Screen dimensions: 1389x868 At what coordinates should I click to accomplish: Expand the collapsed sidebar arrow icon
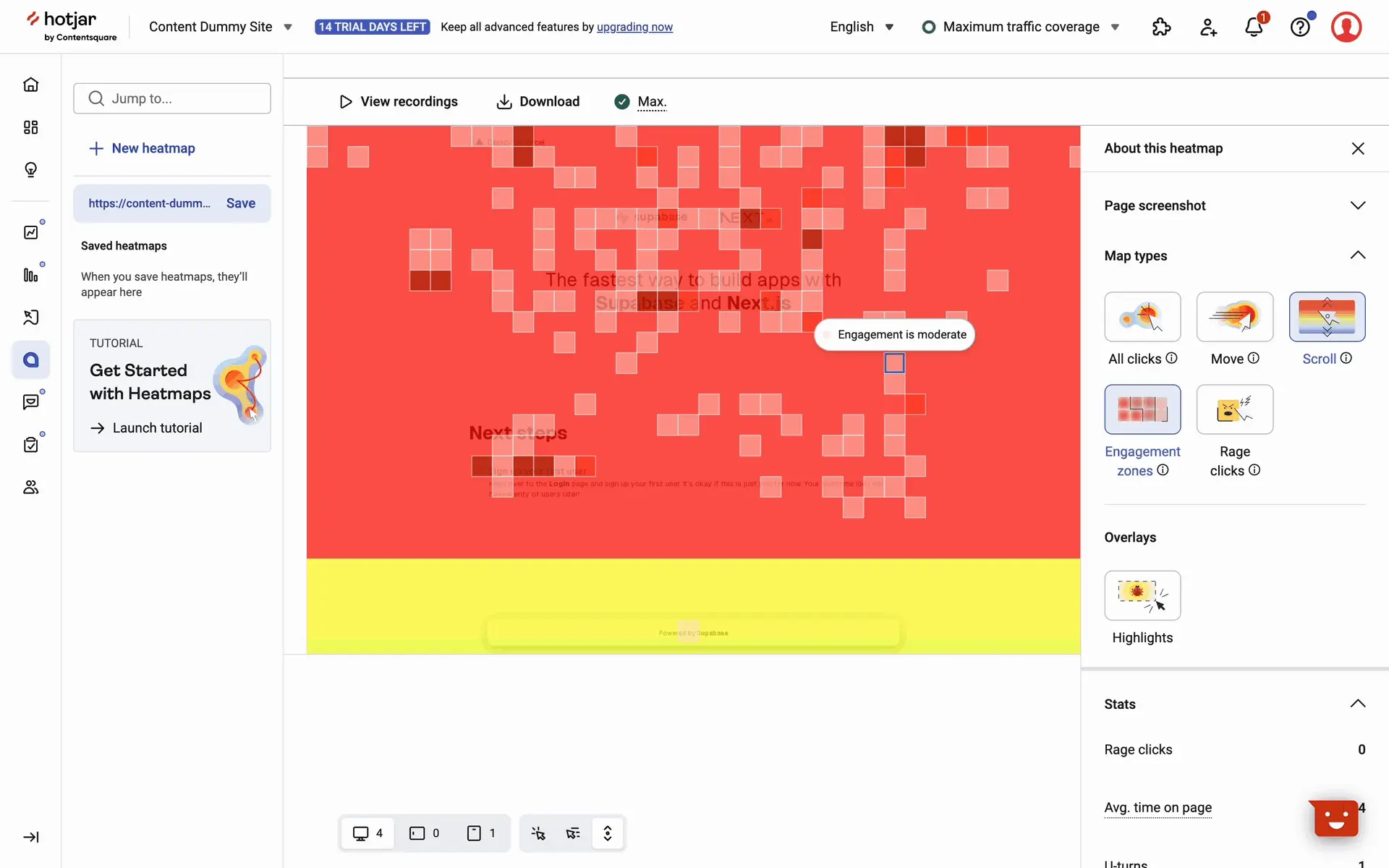[30, 837]
